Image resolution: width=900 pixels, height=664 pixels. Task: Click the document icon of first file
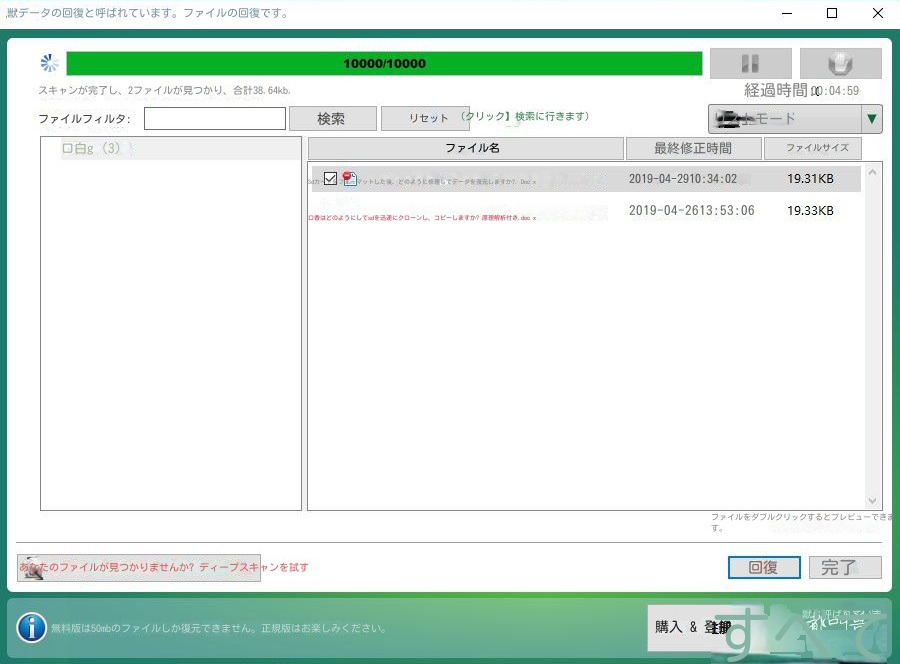coord(349,180)
